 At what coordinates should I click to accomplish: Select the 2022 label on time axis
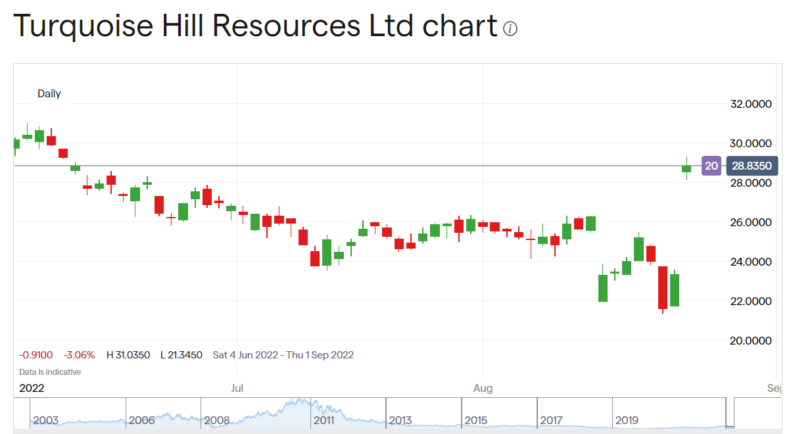(x=32, y=388)
